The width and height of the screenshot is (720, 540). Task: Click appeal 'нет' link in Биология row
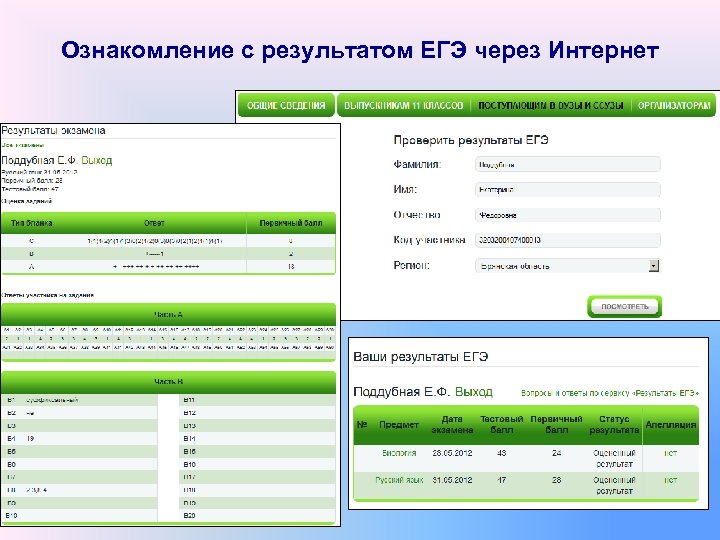pos(670,453)
